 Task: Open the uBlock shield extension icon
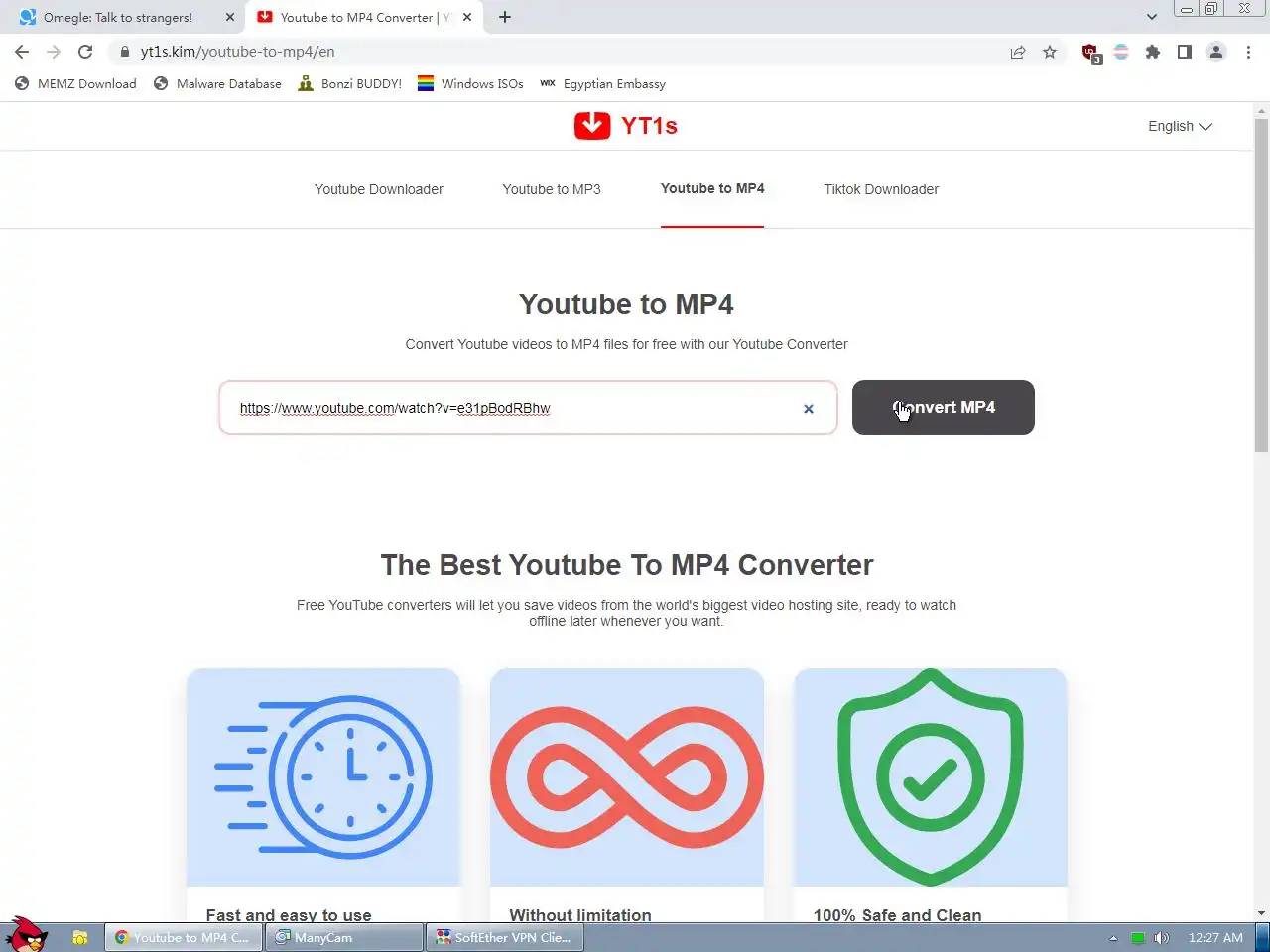[x=1091, y=54]
